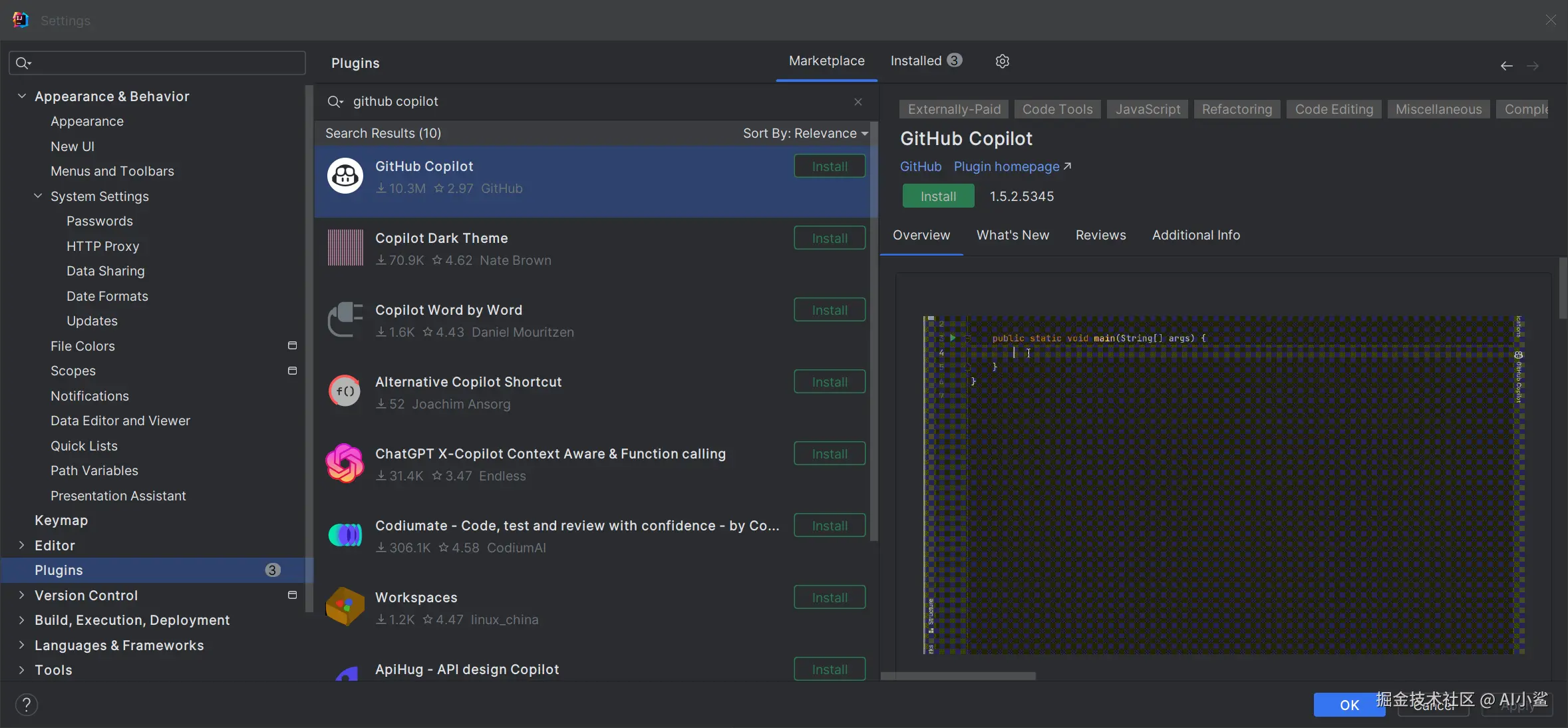The width and height of the screenshot is (1568, 728).
Task: Click the back navigation arrow
Action: 1506,66
